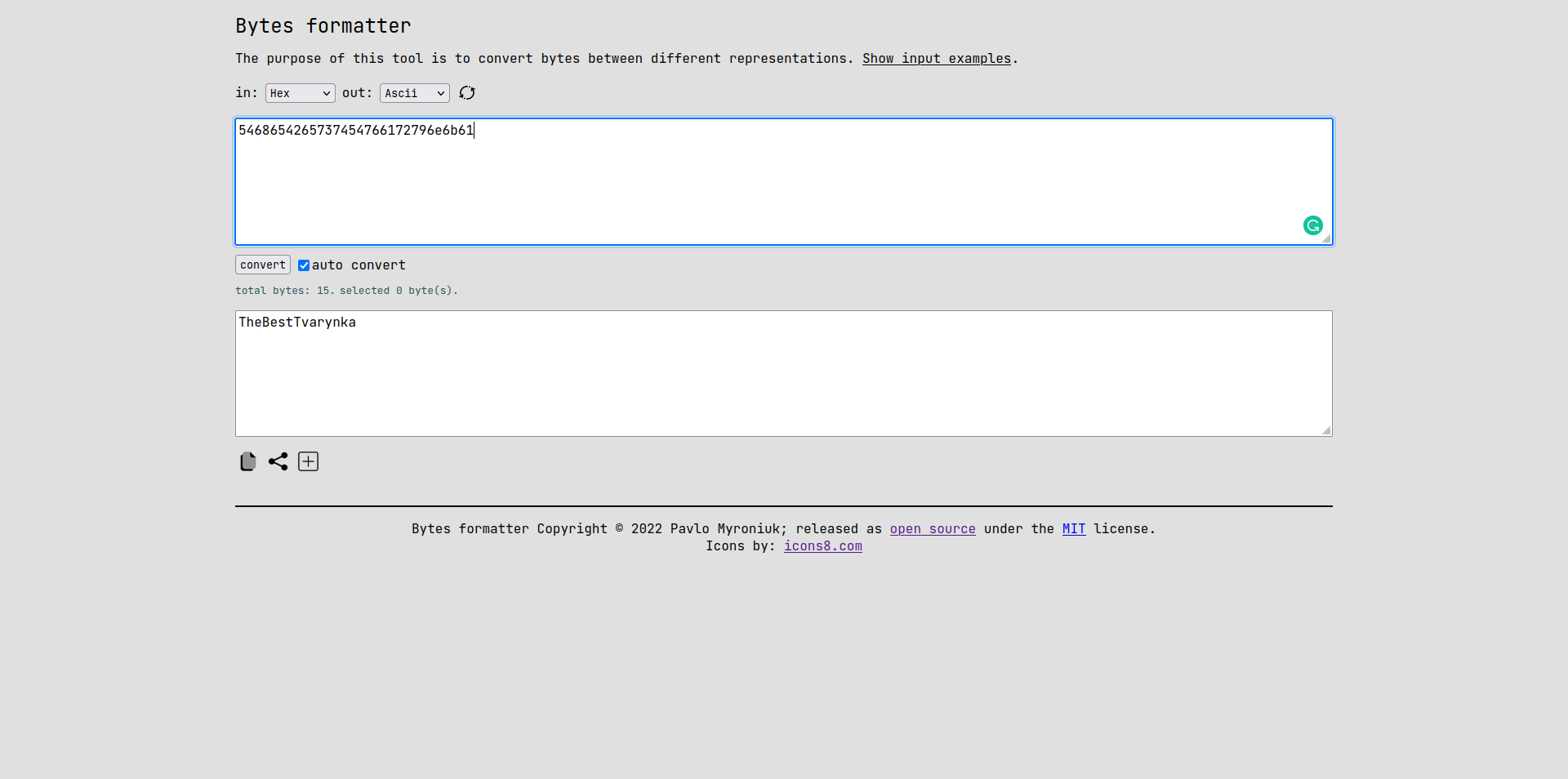Click the swap input/output formats icon
The width and height of the screenshot is (1568, 779).
click(x=467, y=93)
